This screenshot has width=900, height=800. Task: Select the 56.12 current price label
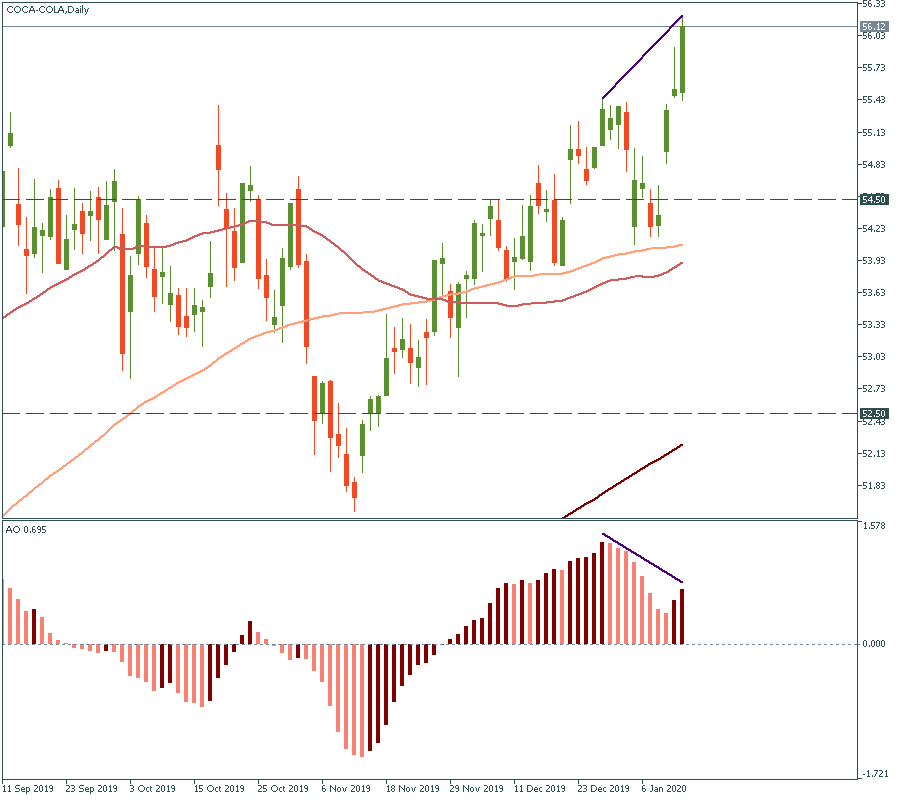coord(872,26)
